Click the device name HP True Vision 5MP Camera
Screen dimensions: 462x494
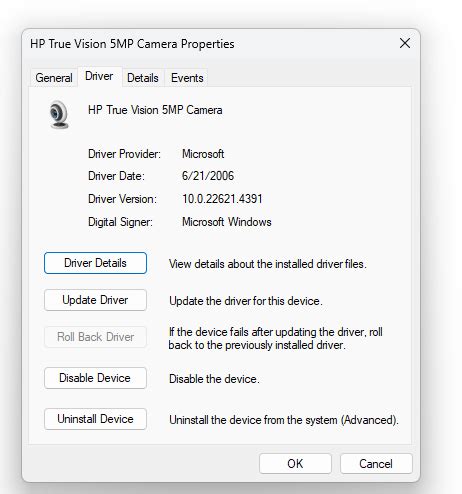click(155, 110)
